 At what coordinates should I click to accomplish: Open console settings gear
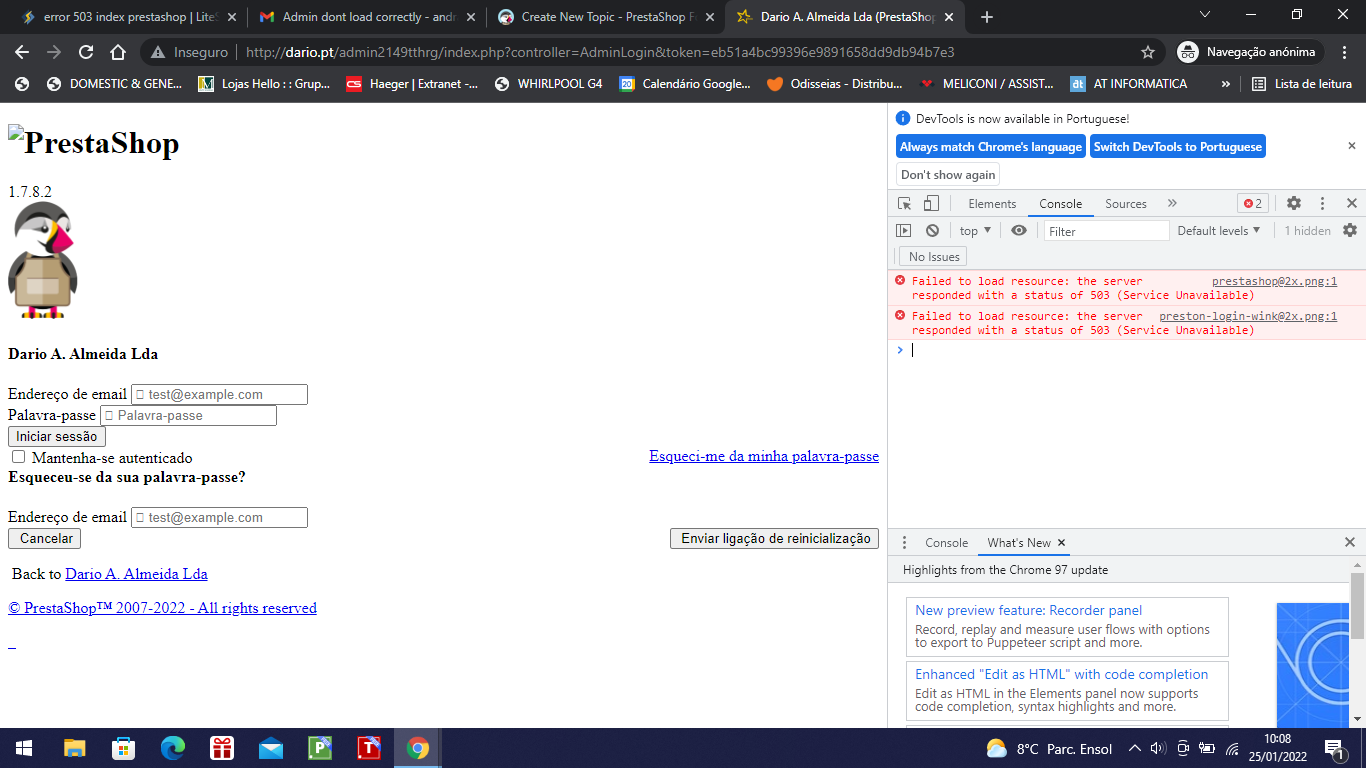click(1350, 230)
